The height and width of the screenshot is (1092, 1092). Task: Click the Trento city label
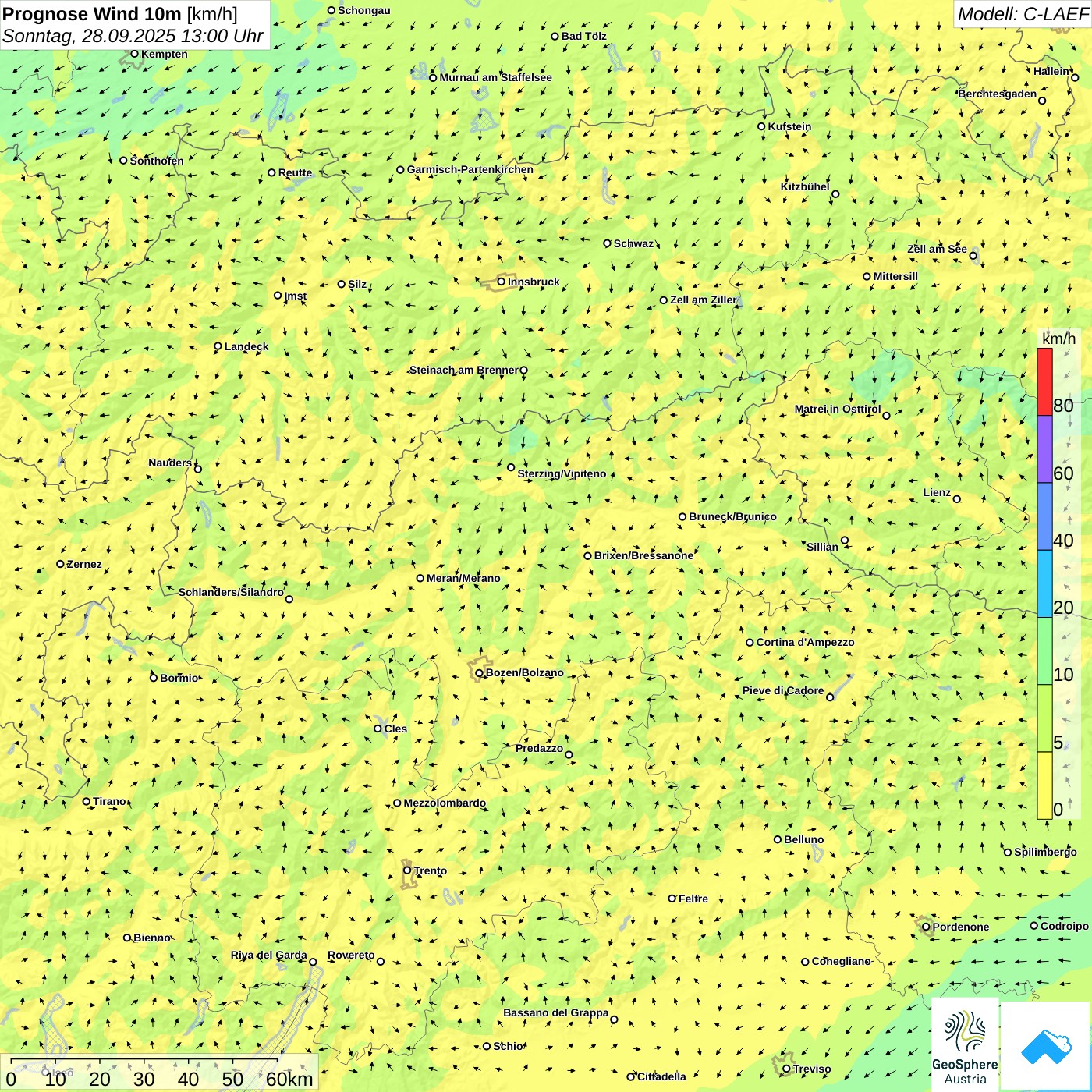431,870
